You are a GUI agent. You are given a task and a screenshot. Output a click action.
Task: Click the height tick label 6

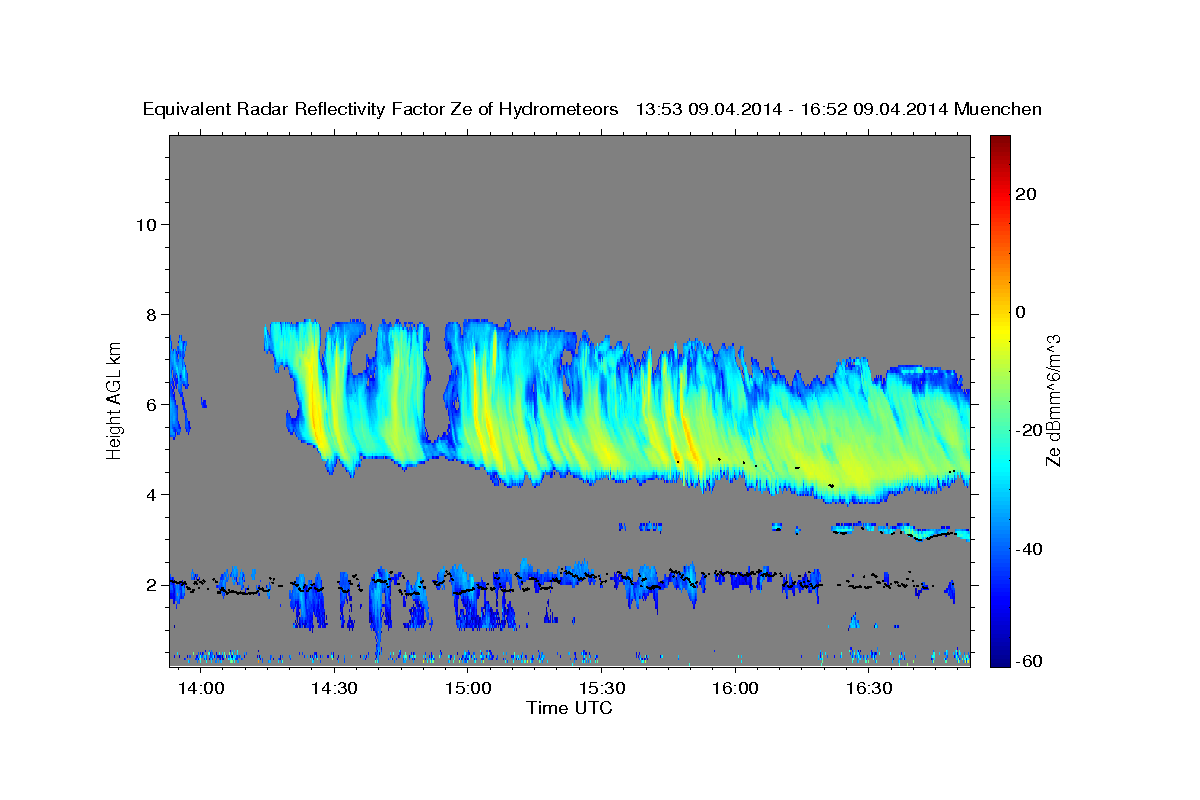coord(150,404)
